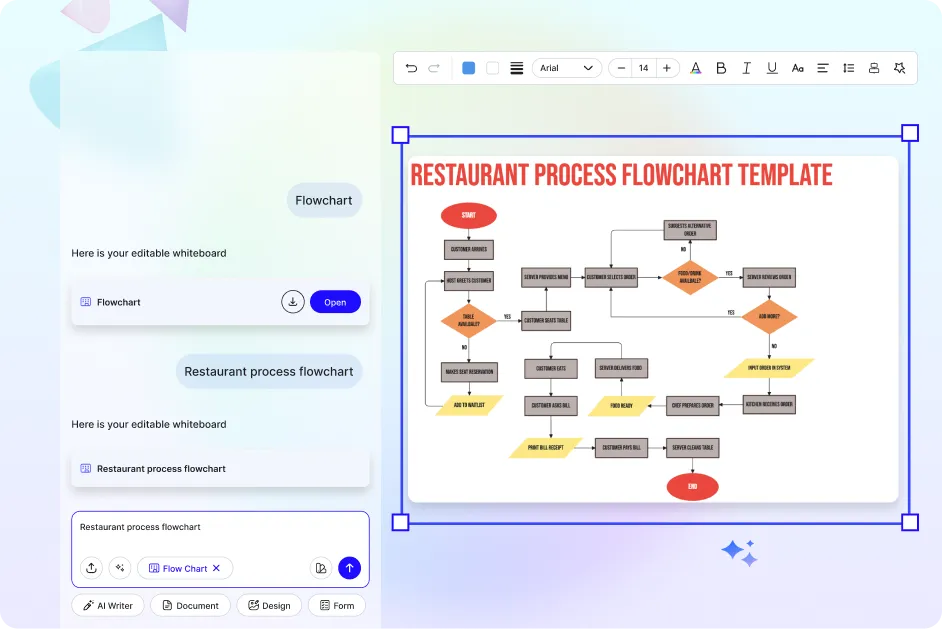Send the prompt with arrow button
The width and height of the screenshot is (942, 629).
tap(350, 568)
